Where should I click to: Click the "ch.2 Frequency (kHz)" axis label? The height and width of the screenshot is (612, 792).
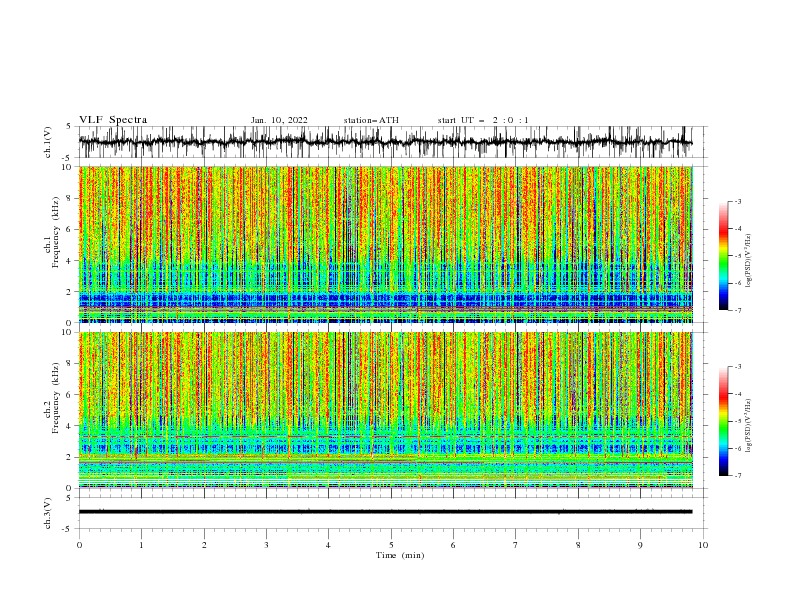pos(52,398)
